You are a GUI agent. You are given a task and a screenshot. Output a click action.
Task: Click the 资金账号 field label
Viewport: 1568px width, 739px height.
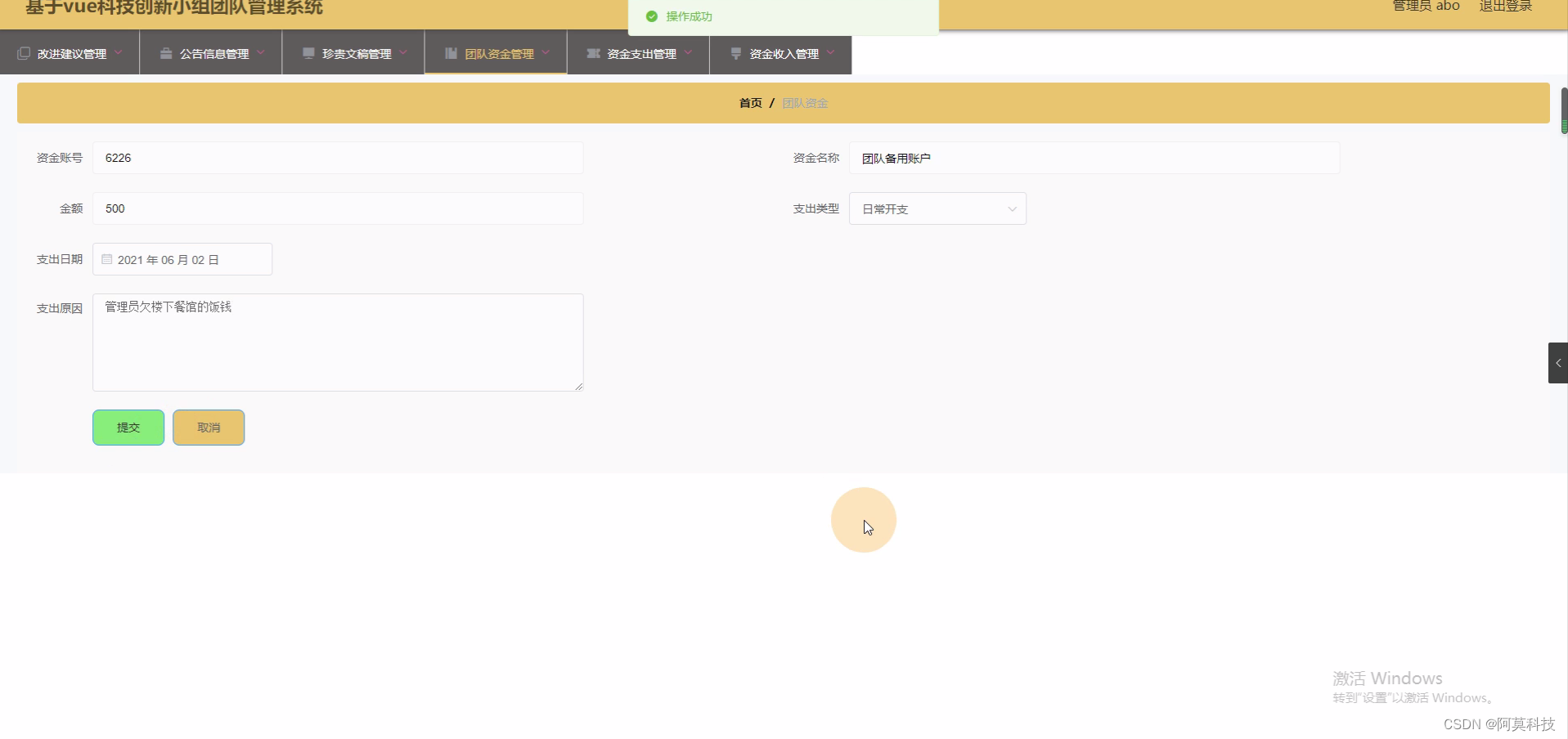click(60, 158)
